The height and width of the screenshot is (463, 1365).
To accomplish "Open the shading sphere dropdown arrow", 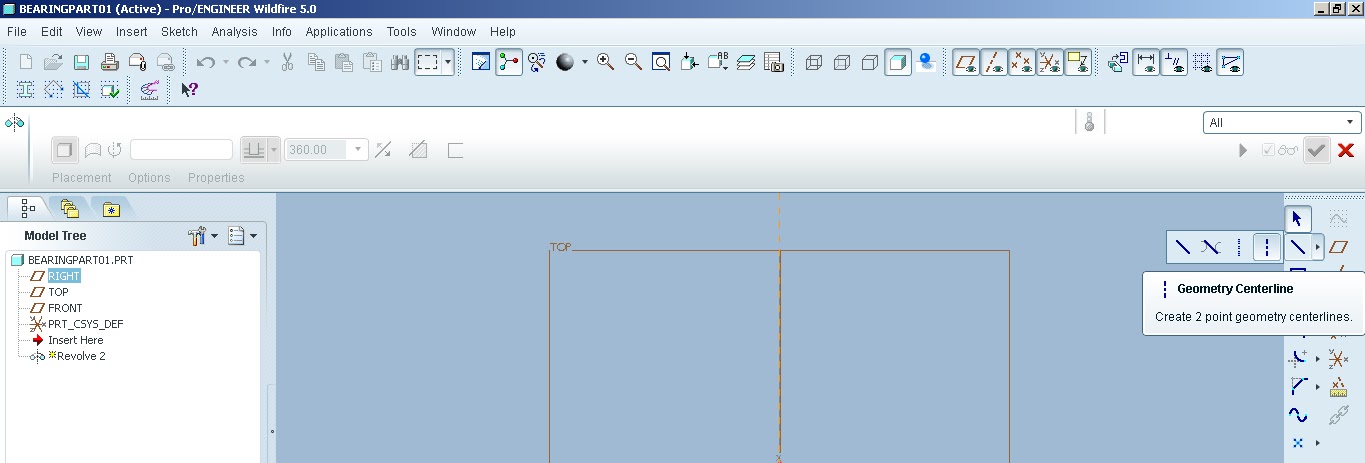I will (x=585, y=62).
